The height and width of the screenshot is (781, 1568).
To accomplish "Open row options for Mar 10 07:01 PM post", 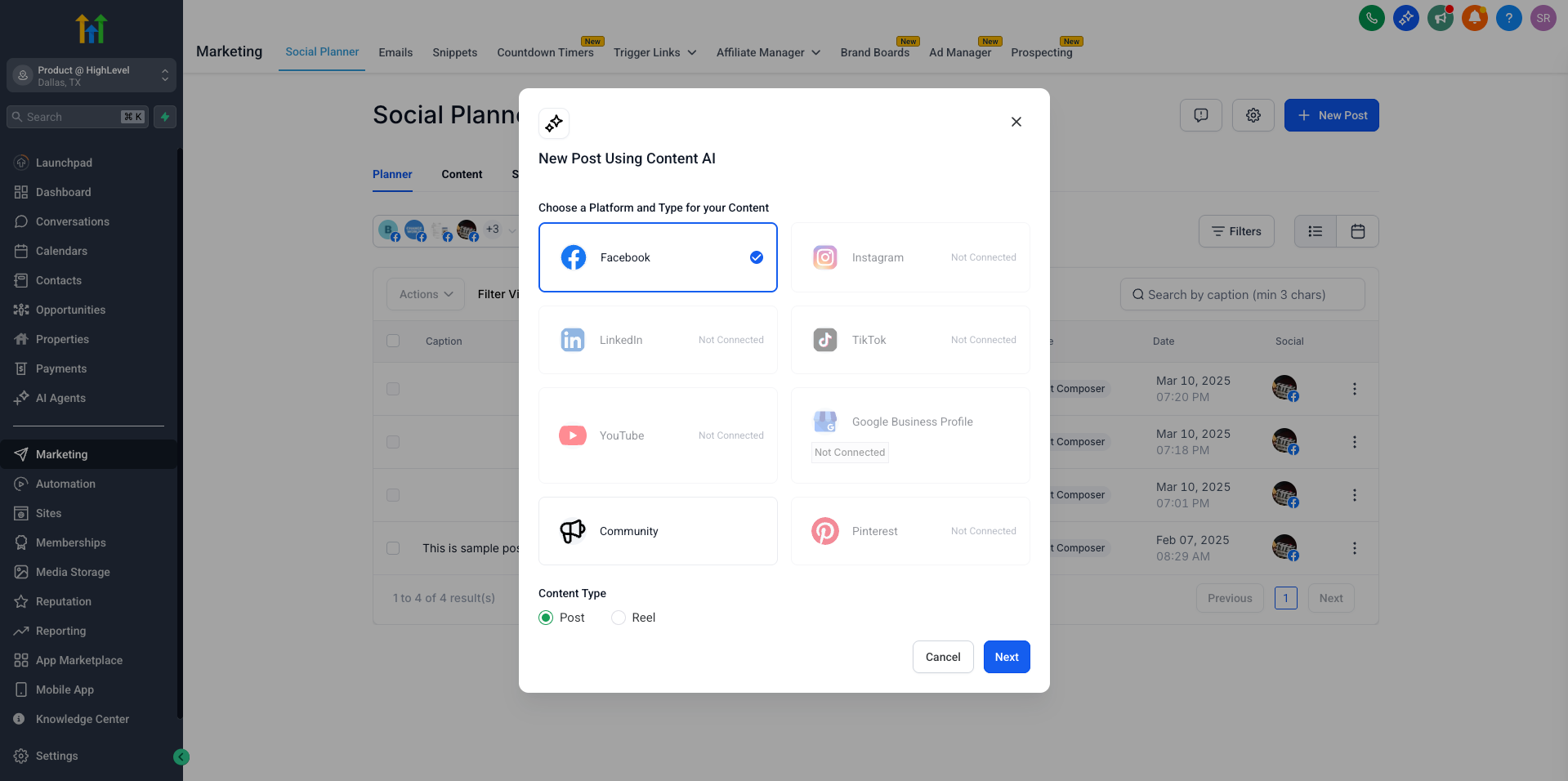I will (x=1355, y=495).
